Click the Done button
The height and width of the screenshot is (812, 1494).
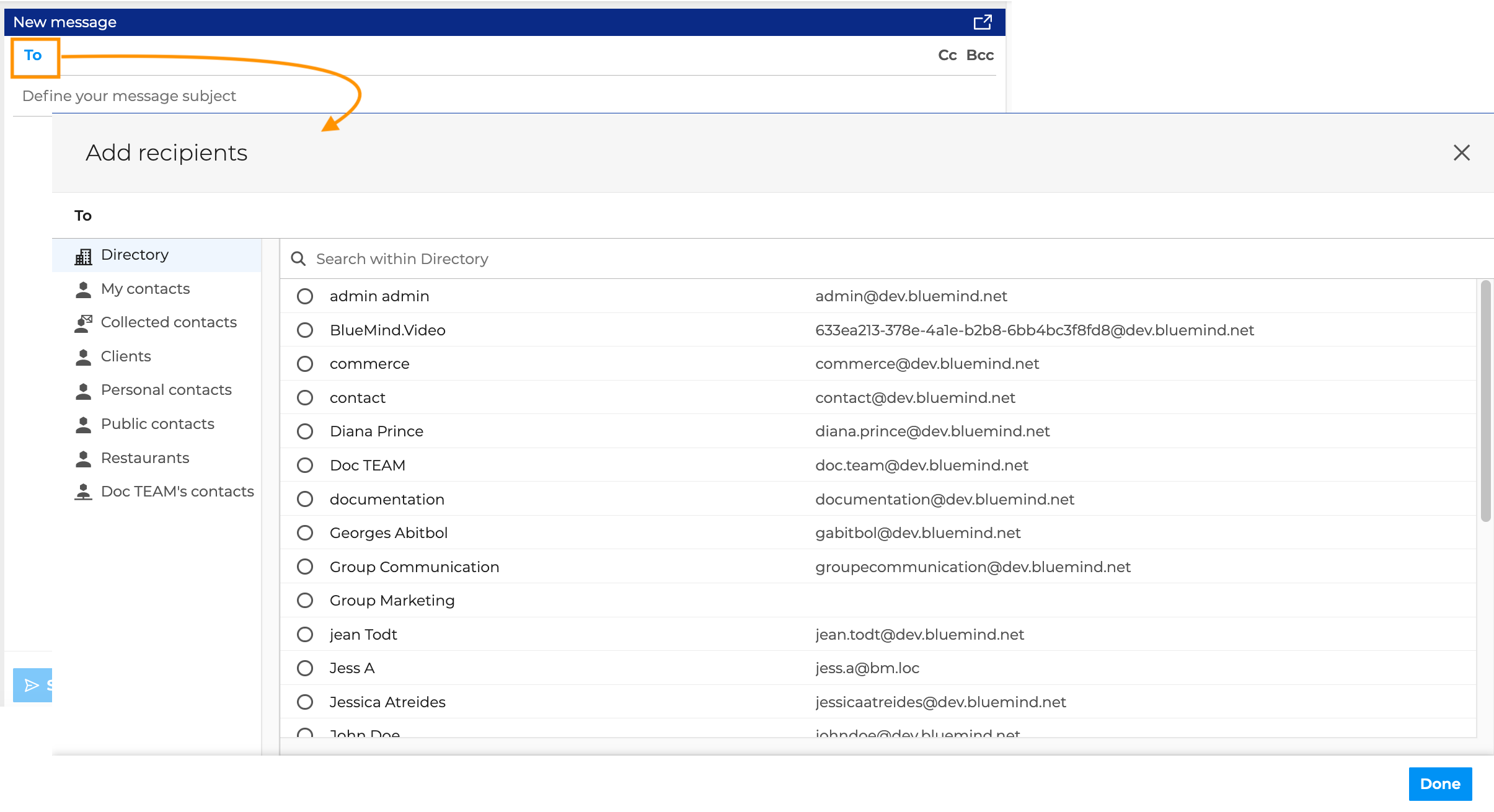(x=1439, y=784)
